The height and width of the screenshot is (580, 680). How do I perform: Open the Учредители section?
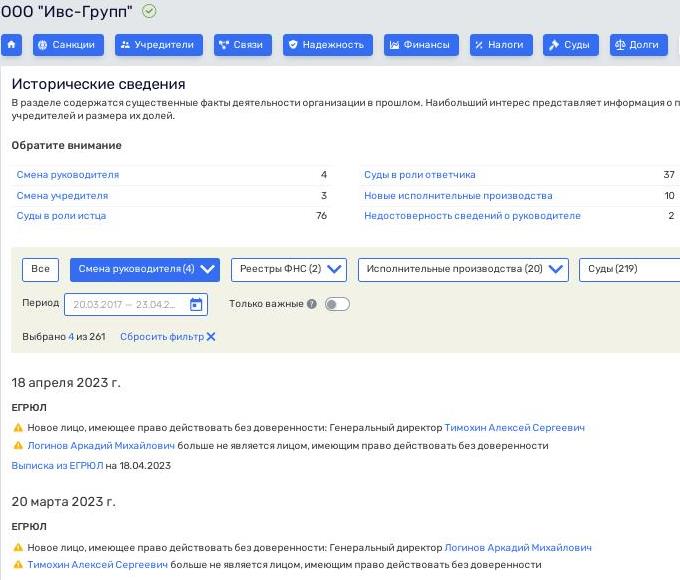coord(155,45)
